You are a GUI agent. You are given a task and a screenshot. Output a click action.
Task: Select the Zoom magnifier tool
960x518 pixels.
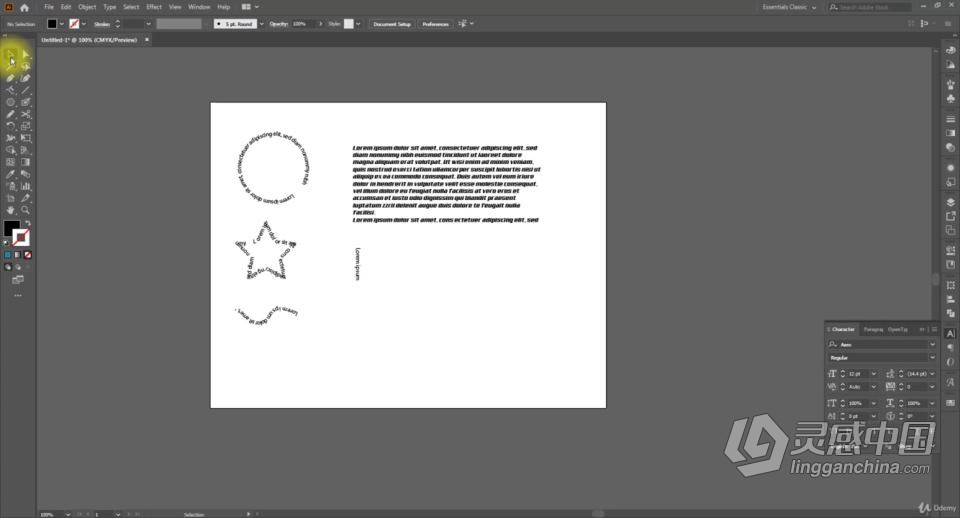(26, 210)
